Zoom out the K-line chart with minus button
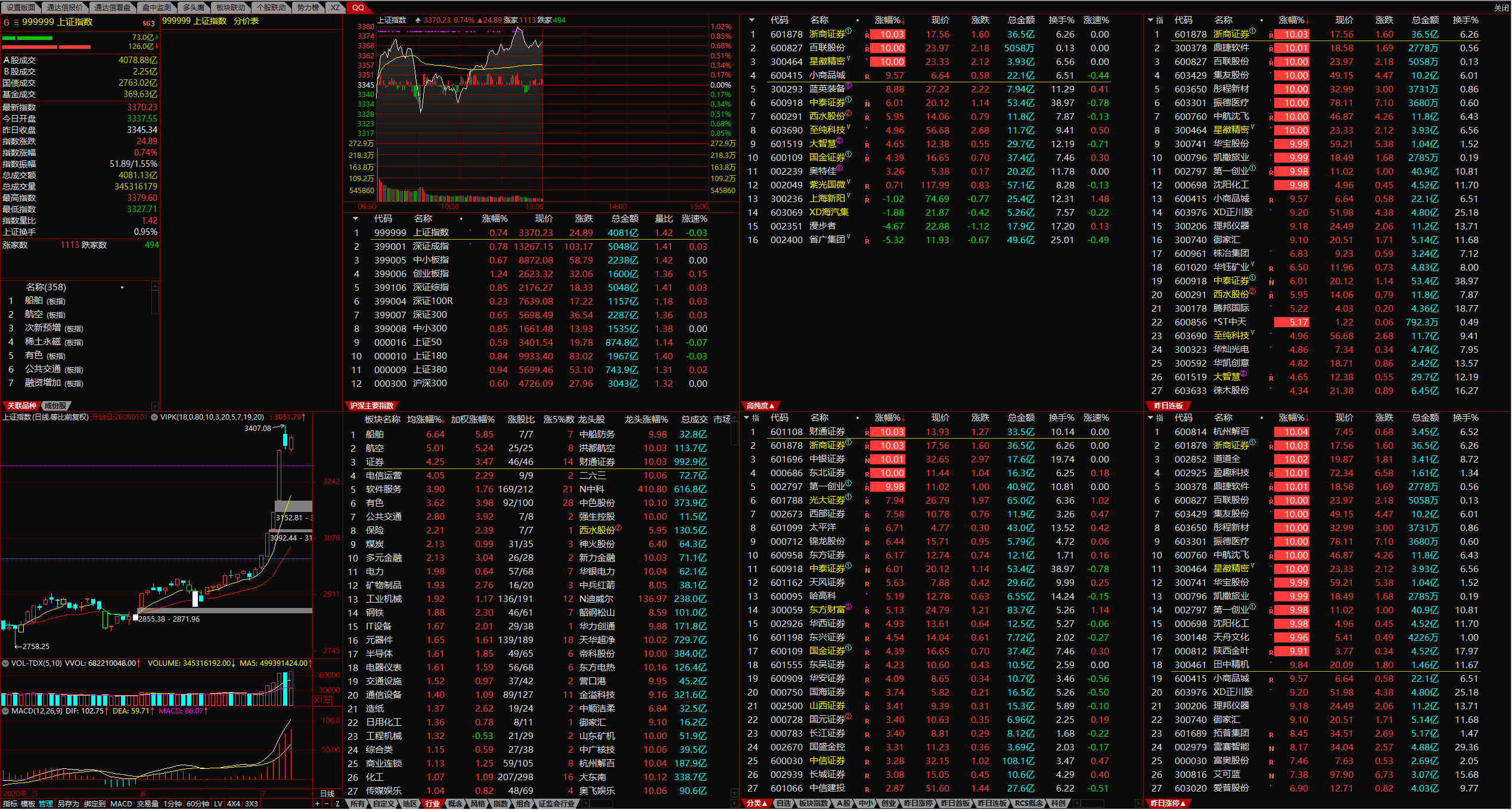 [x=326, y=803]
